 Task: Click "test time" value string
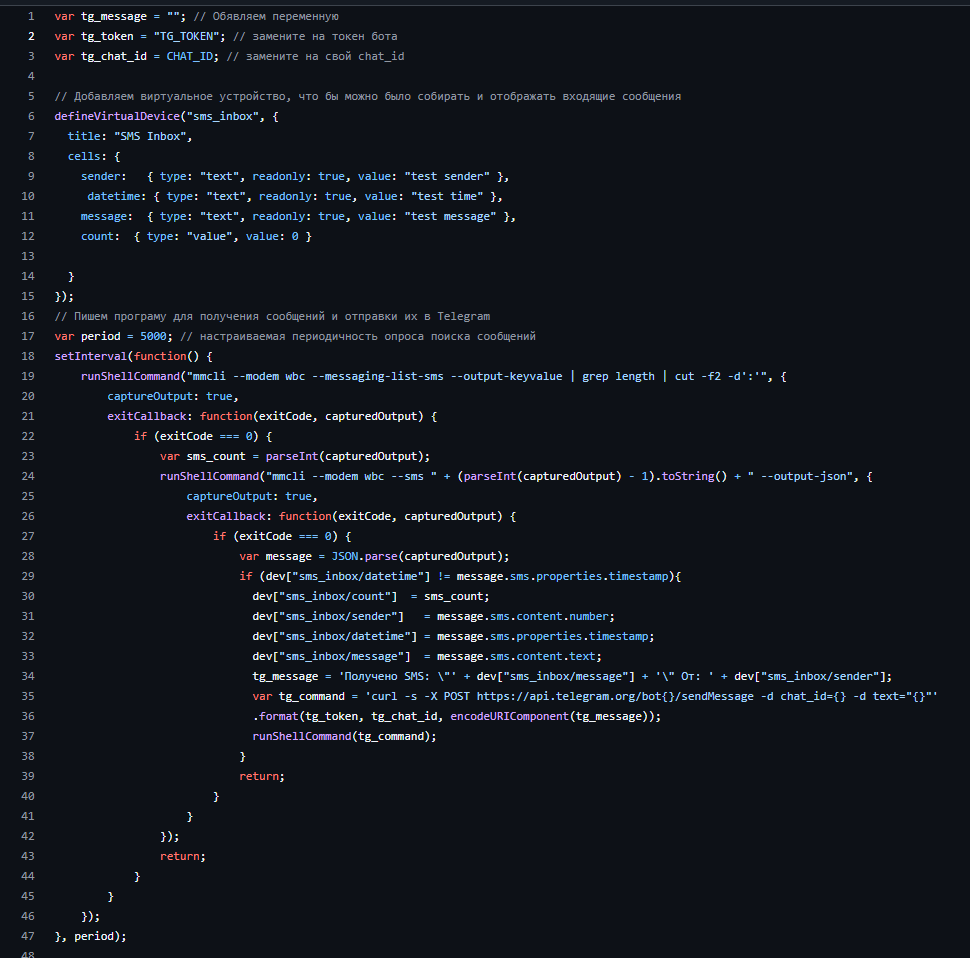tap(447, 196)
